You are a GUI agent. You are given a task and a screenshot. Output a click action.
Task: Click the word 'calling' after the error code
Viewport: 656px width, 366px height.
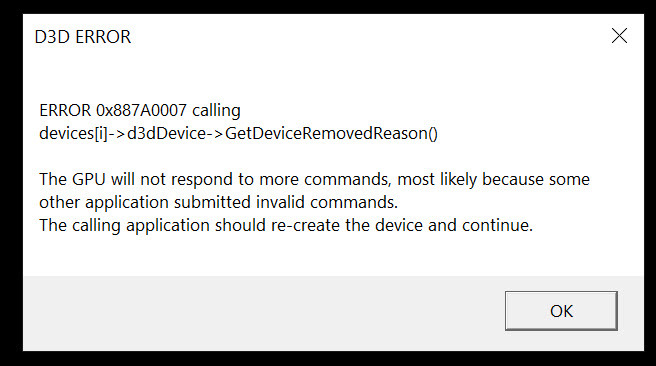coord(216,111)
